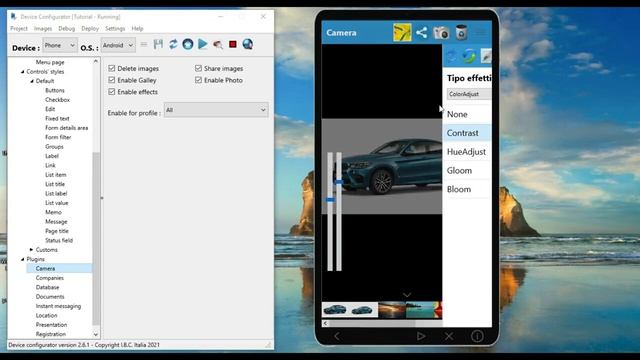640x360 pixels.
Task: Toggle Enable effects checkbox
Action: point(111,92)
